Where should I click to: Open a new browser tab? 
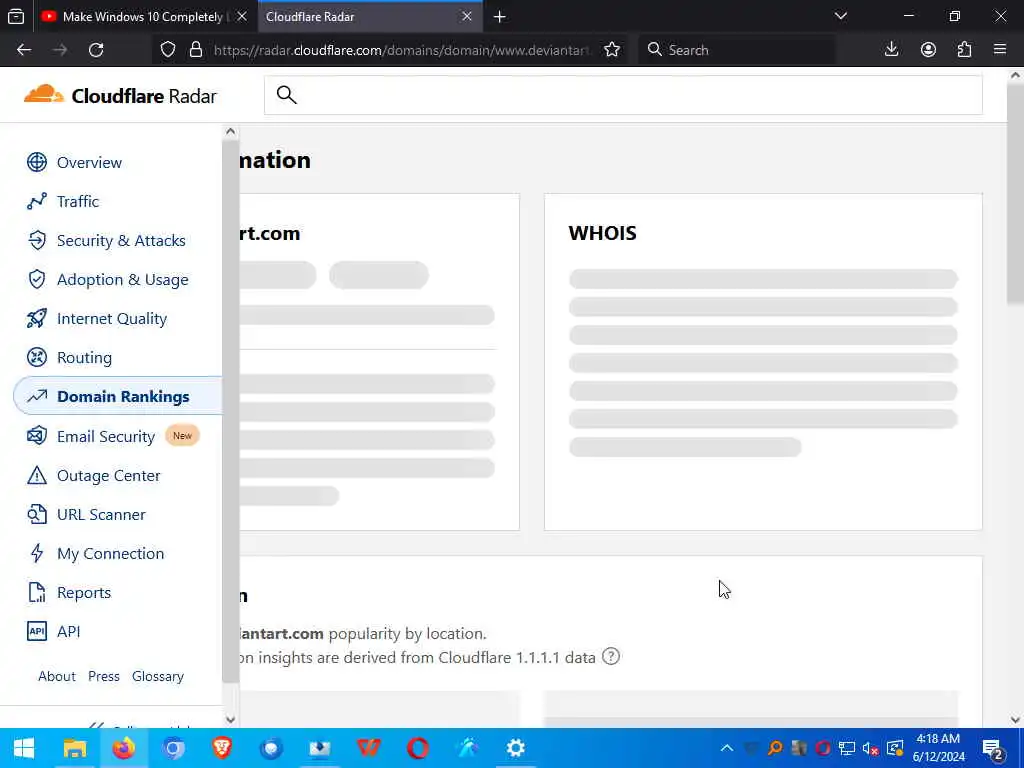tap(500, 17)
